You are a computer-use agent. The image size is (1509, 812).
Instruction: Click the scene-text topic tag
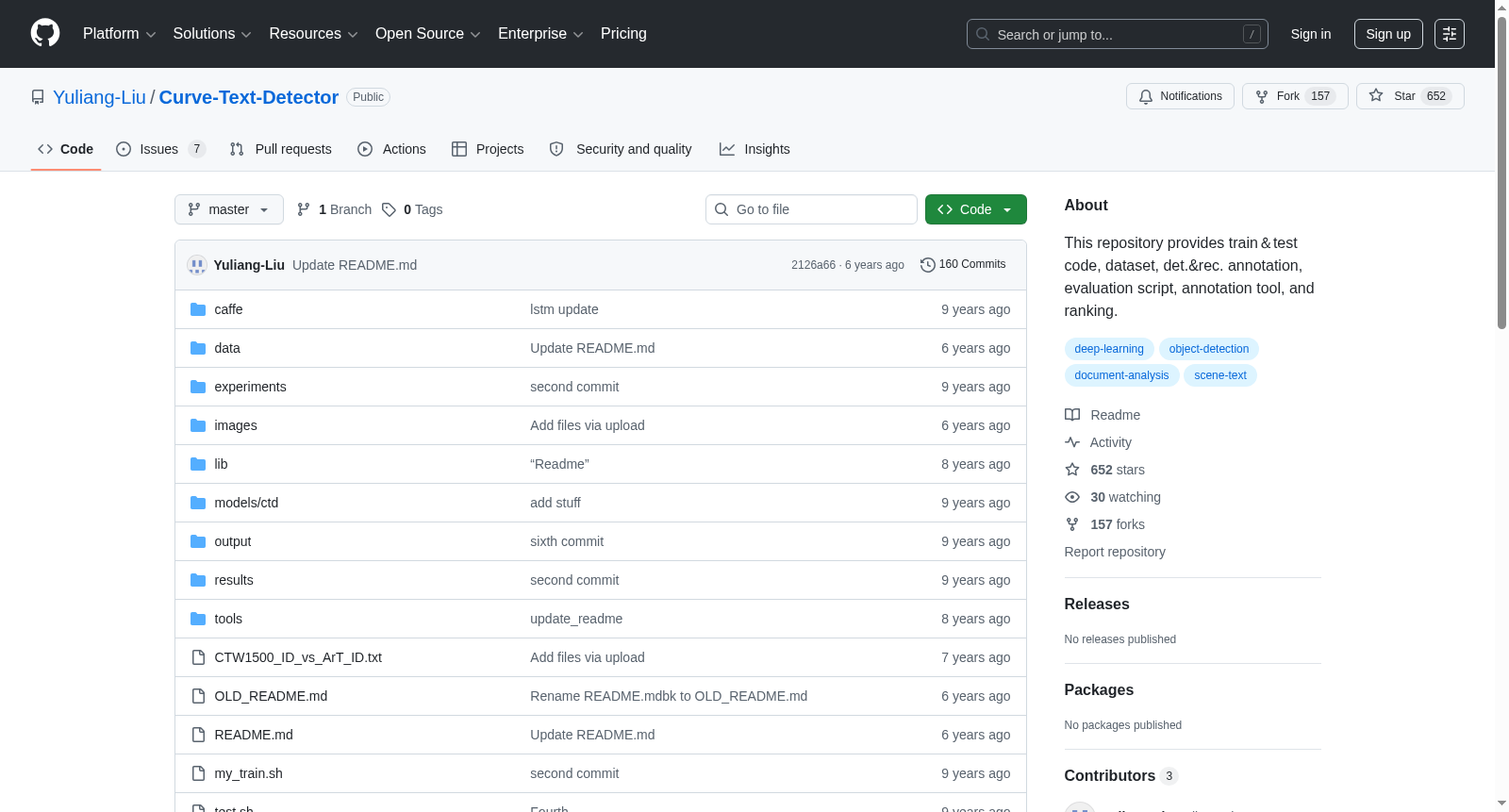tap(1220, 375)
